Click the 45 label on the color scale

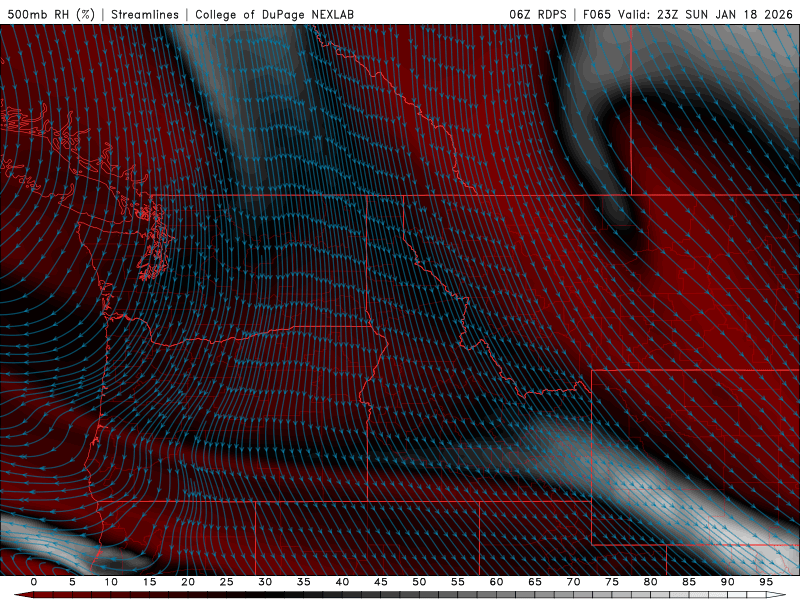(381, 582)
